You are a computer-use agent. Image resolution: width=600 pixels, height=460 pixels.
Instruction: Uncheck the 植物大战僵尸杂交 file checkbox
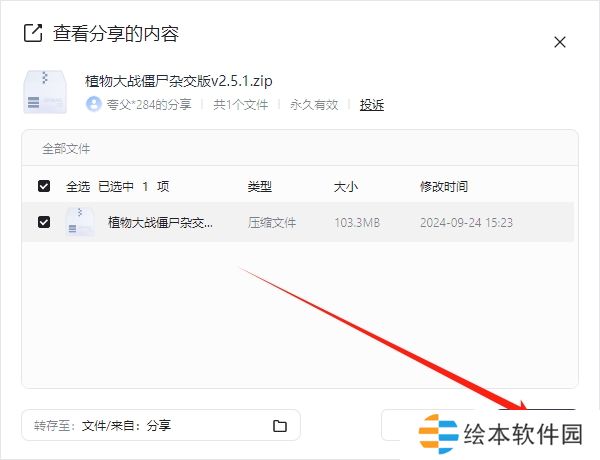tap(44, 222)
